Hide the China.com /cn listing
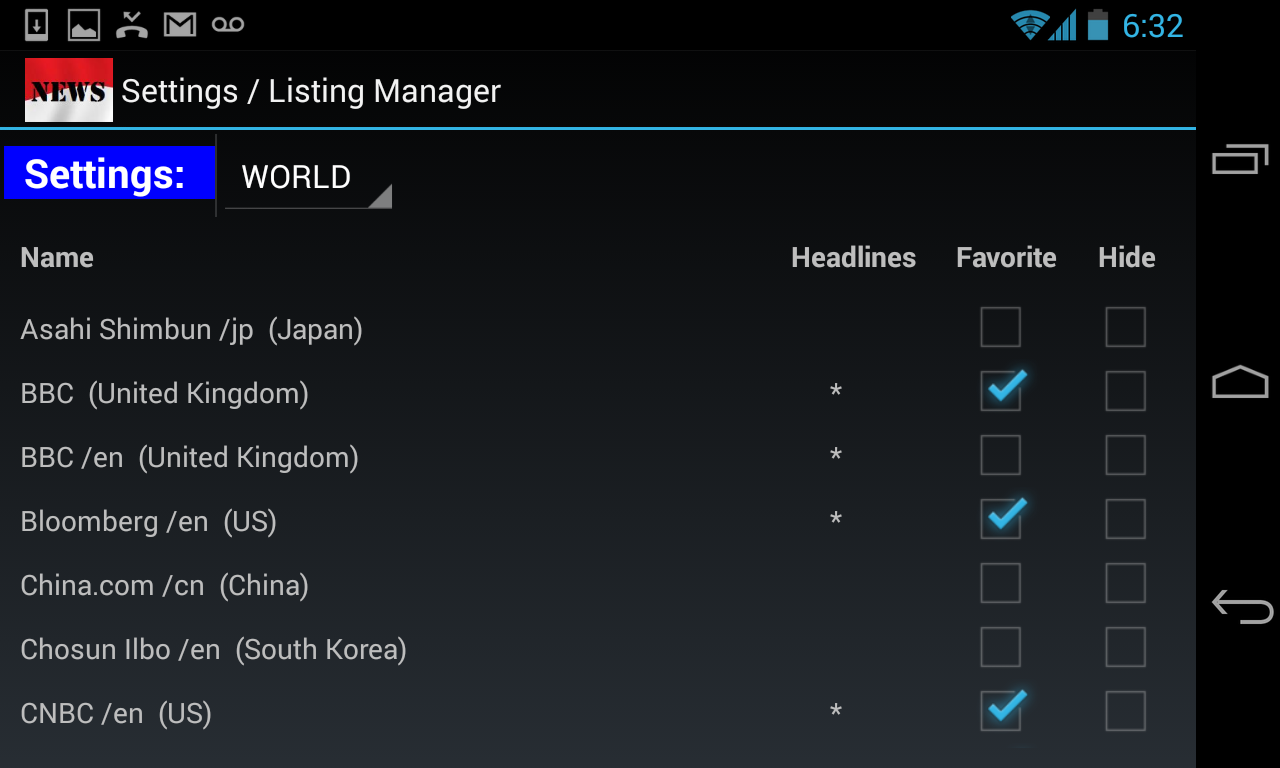1280x768 pixels. pyautogui.click(x=1125, y=583)
